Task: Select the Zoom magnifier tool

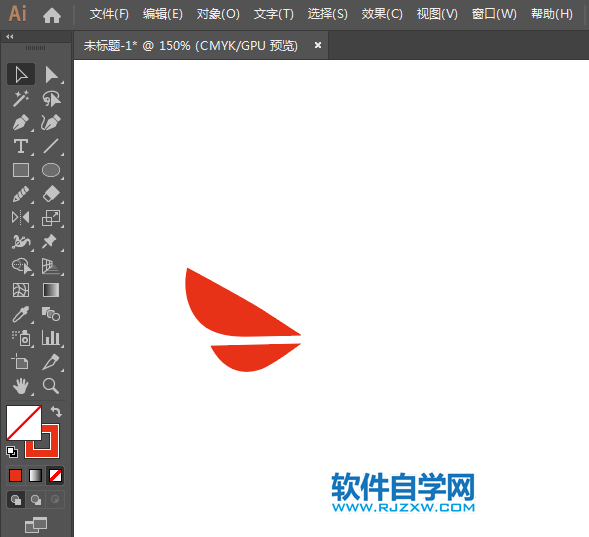Action: pos(51,386)
